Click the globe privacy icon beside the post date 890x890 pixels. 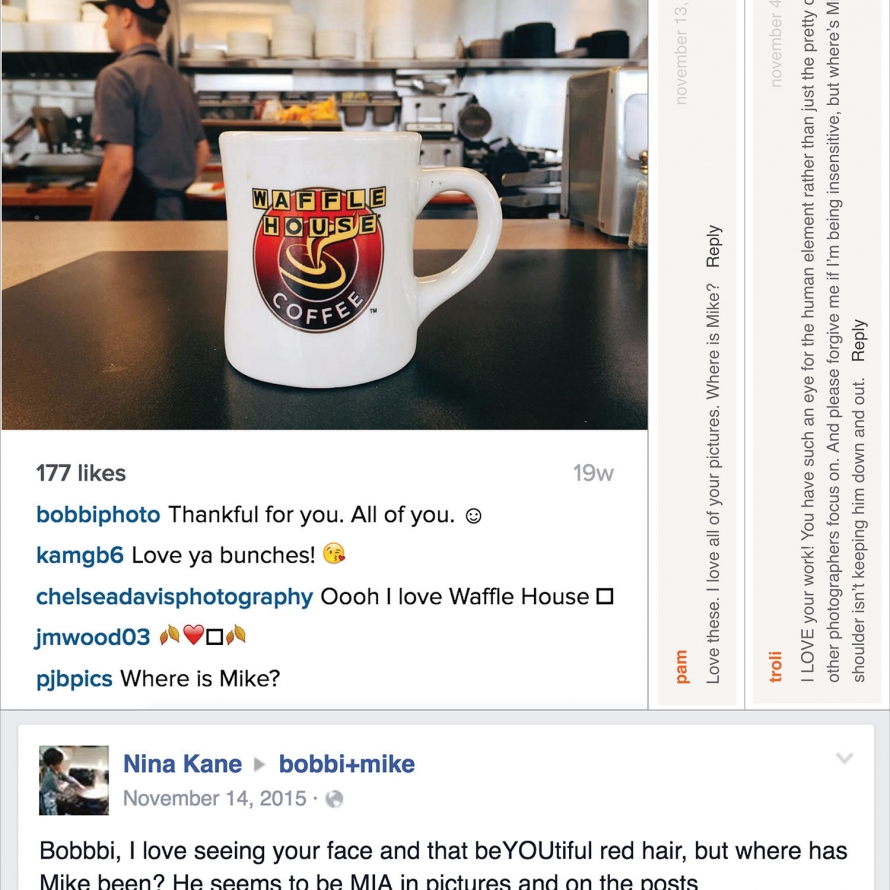pyautogui.click(x=334, y=799)
